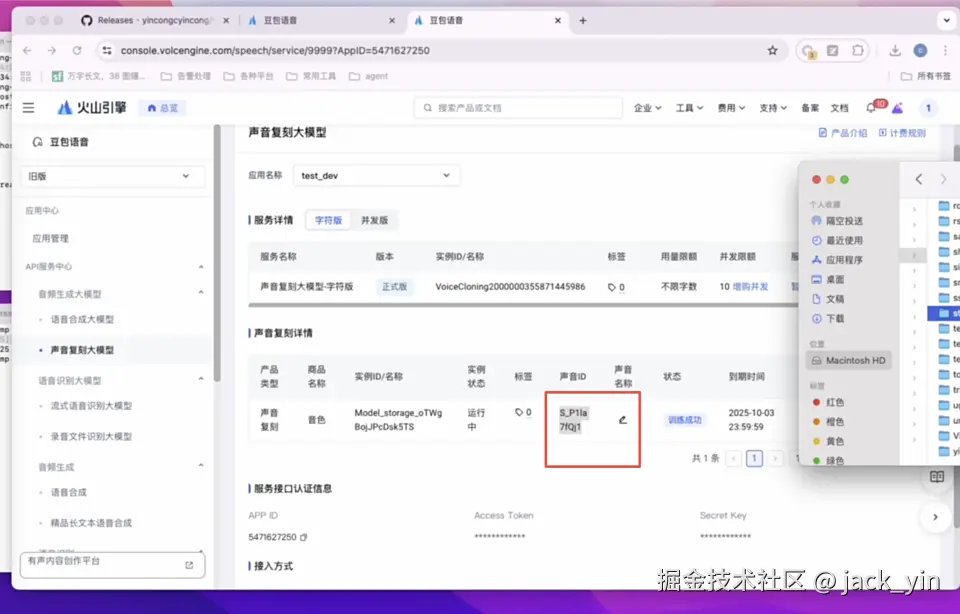Viewport: 960px width, 614px height.
Task: Collapse the API服务中心 section
Action: point(201,267)
